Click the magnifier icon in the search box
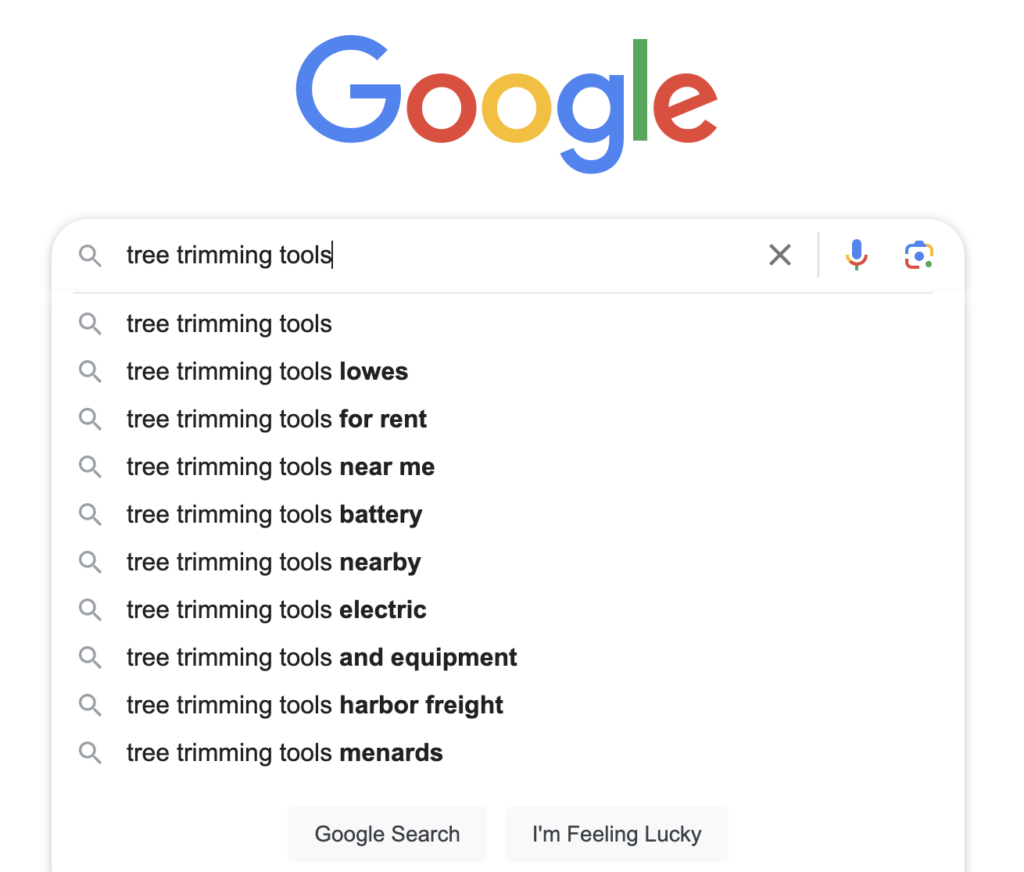This screenshot has width=1024, height=872. [90, 256]
